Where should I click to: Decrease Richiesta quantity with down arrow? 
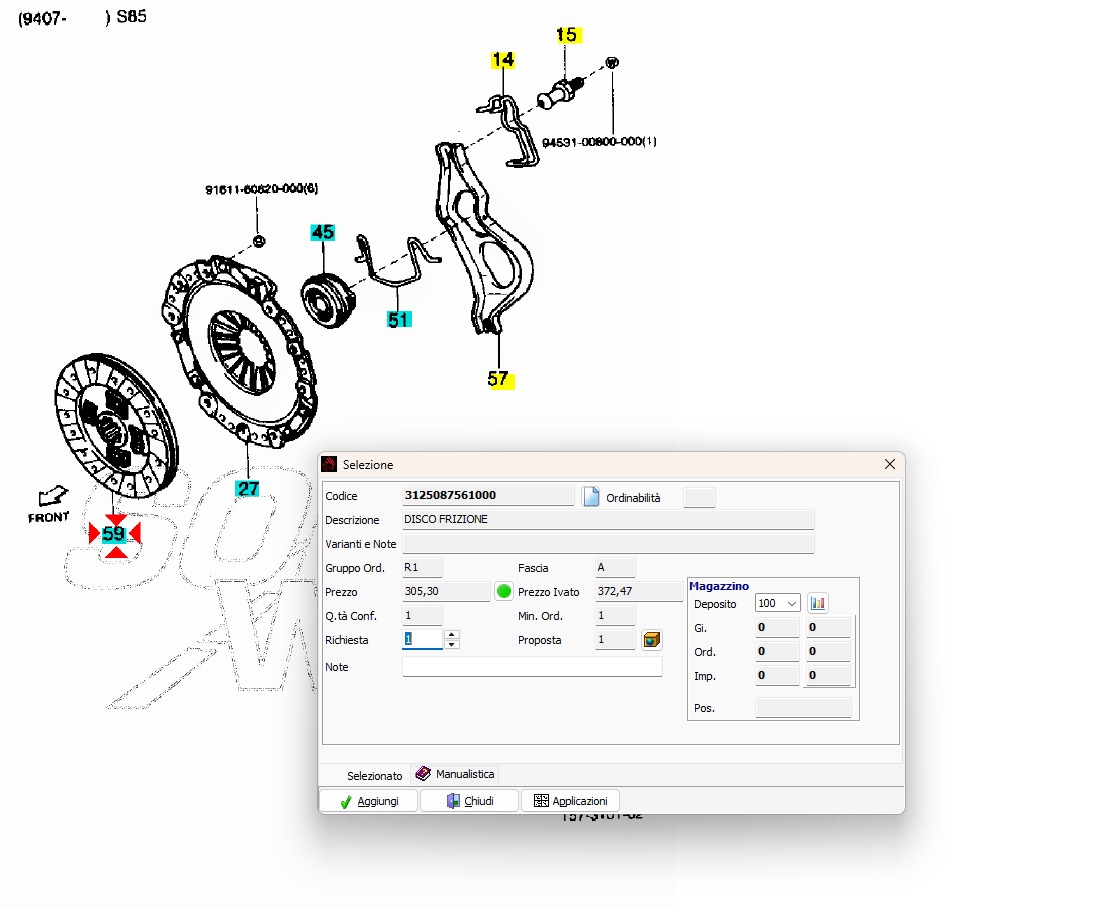(x=452, y=645)
